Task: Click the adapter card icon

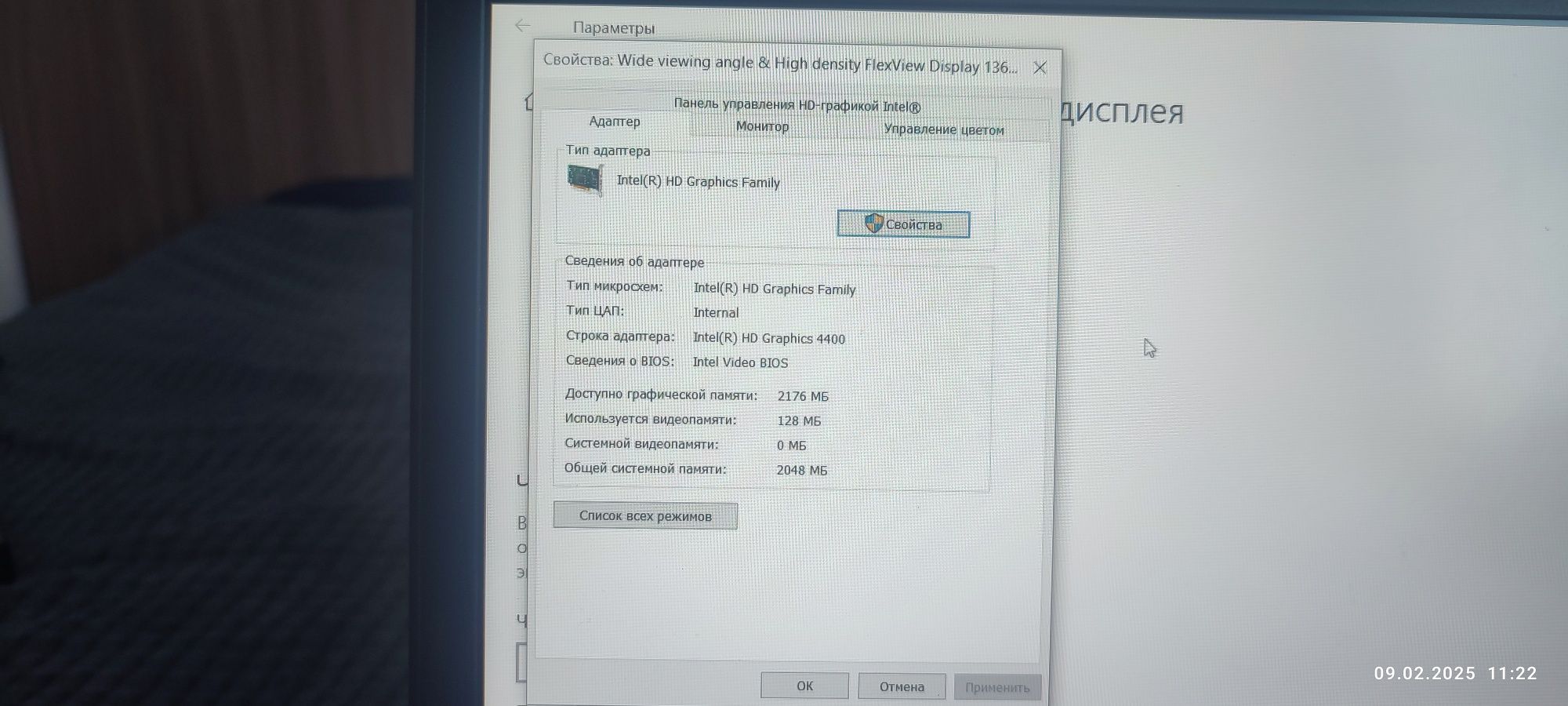Action: point(585,180)
